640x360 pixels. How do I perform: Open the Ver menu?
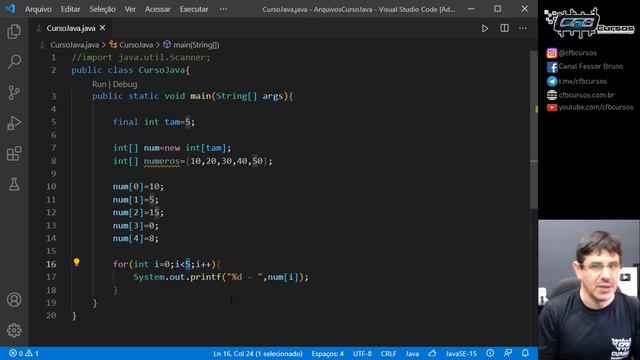pos(130,9)
